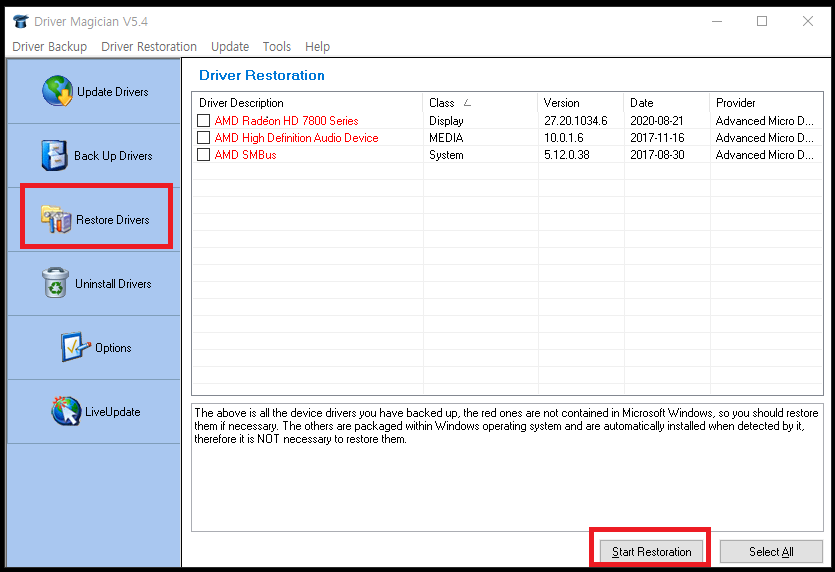Check the AMD High Definition Audio Device checkbox

coord(203,137)
